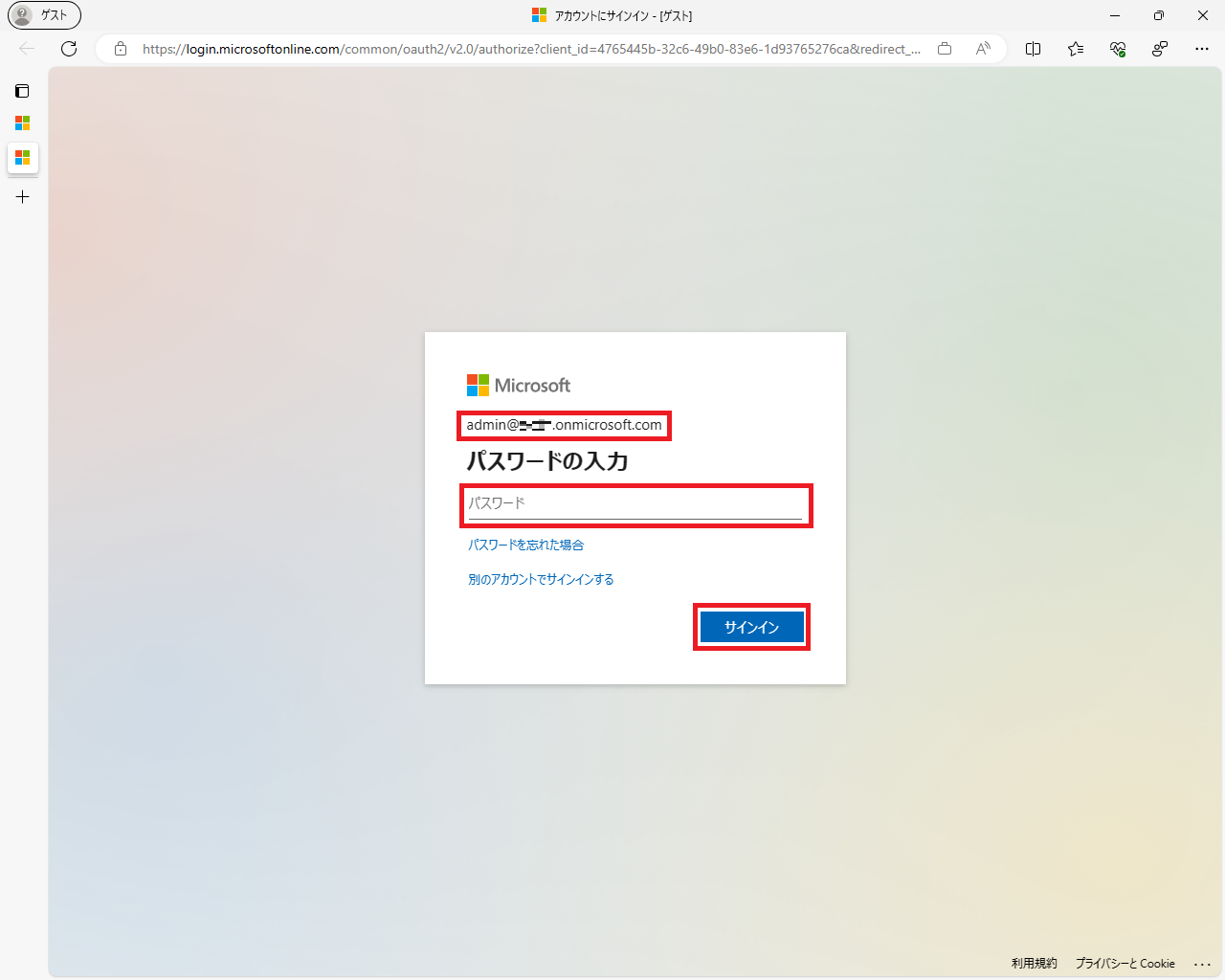1225x980 pixels.
Task: Open footer more options ellipsis
Action: pyautogui.click(x=1203, y=964)
